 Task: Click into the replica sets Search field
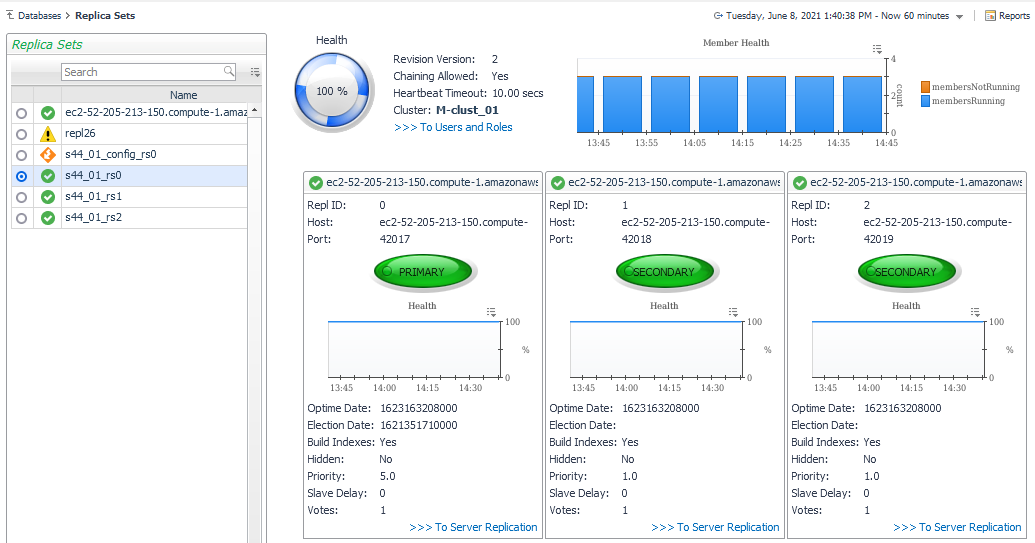click(140, 72)
